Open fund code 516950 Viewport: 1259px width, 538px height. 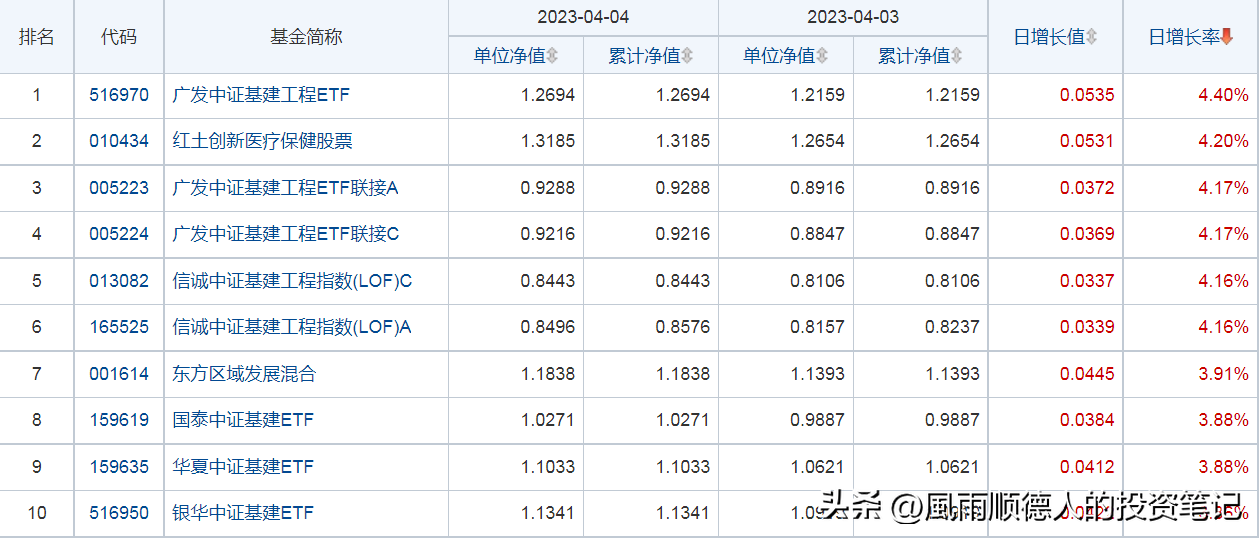pyautogui.click(x=119, y=513)
